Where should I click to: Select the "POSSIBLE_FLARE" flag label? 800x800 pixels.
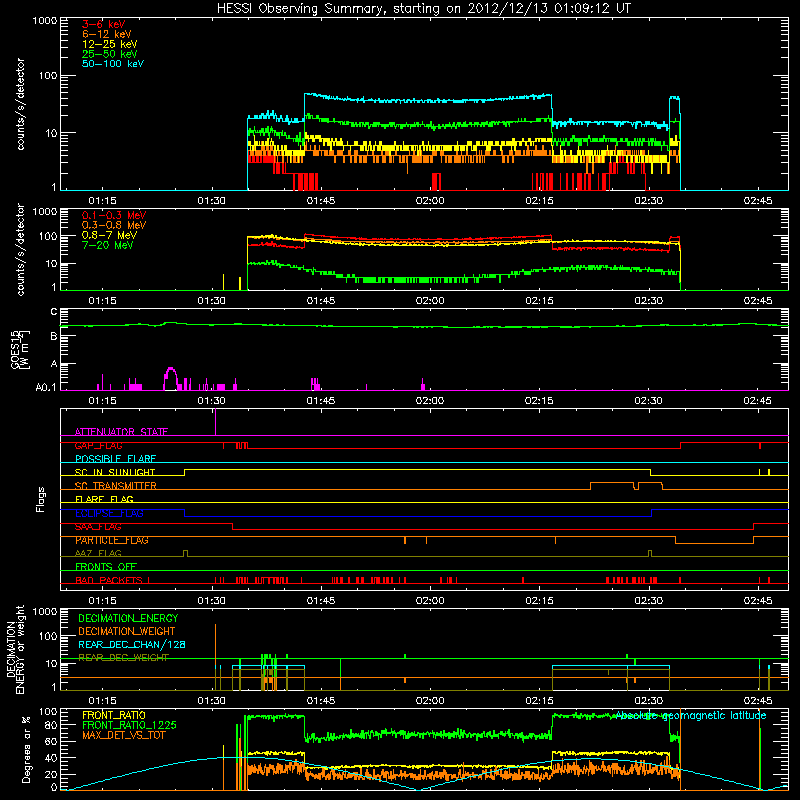coord(115,459)
